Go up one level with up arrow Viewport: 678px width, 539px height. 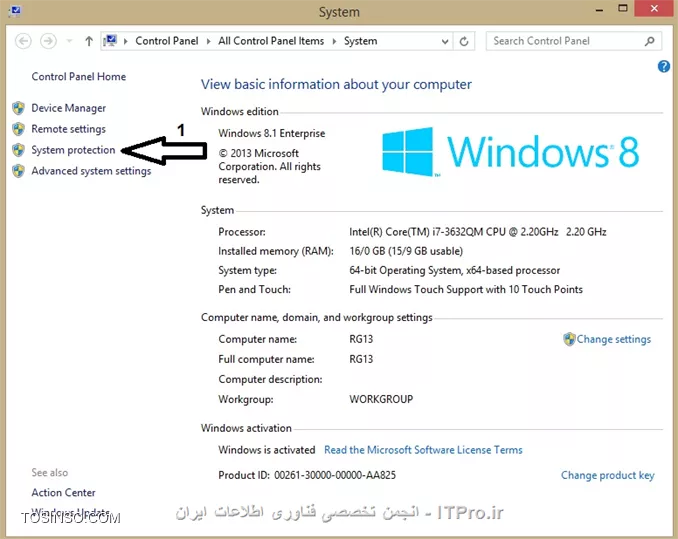89,41
